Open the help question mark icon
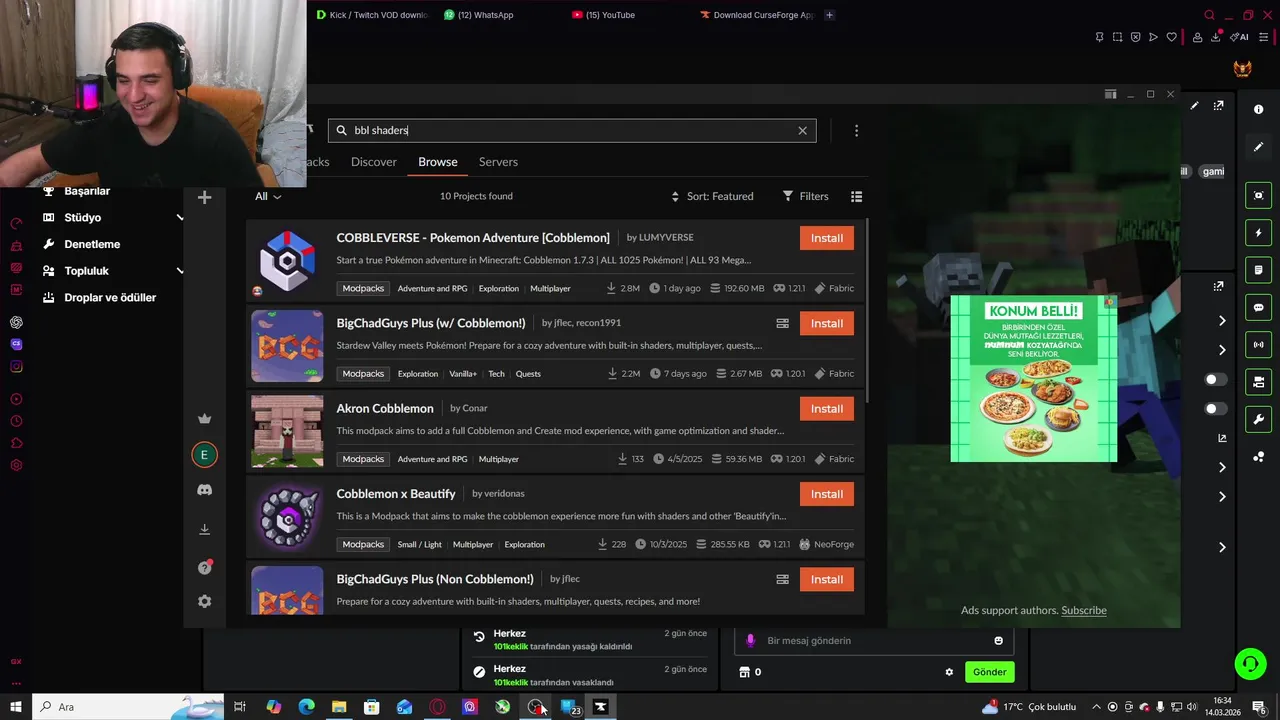 coord(204,567)
